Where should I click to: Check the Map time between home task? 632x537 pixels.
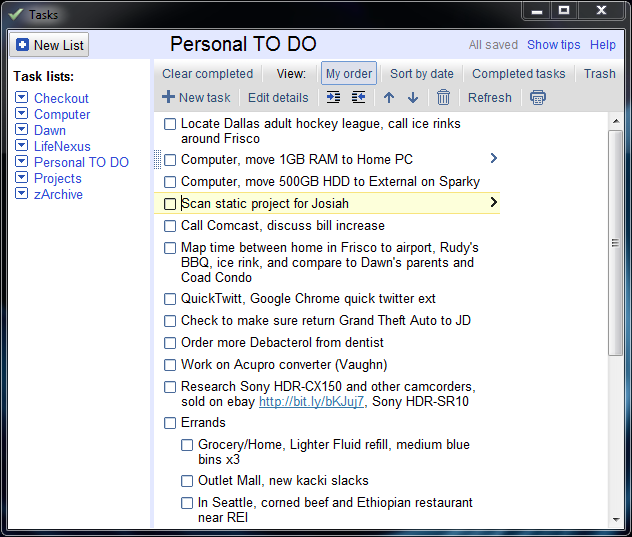(170, 248)
